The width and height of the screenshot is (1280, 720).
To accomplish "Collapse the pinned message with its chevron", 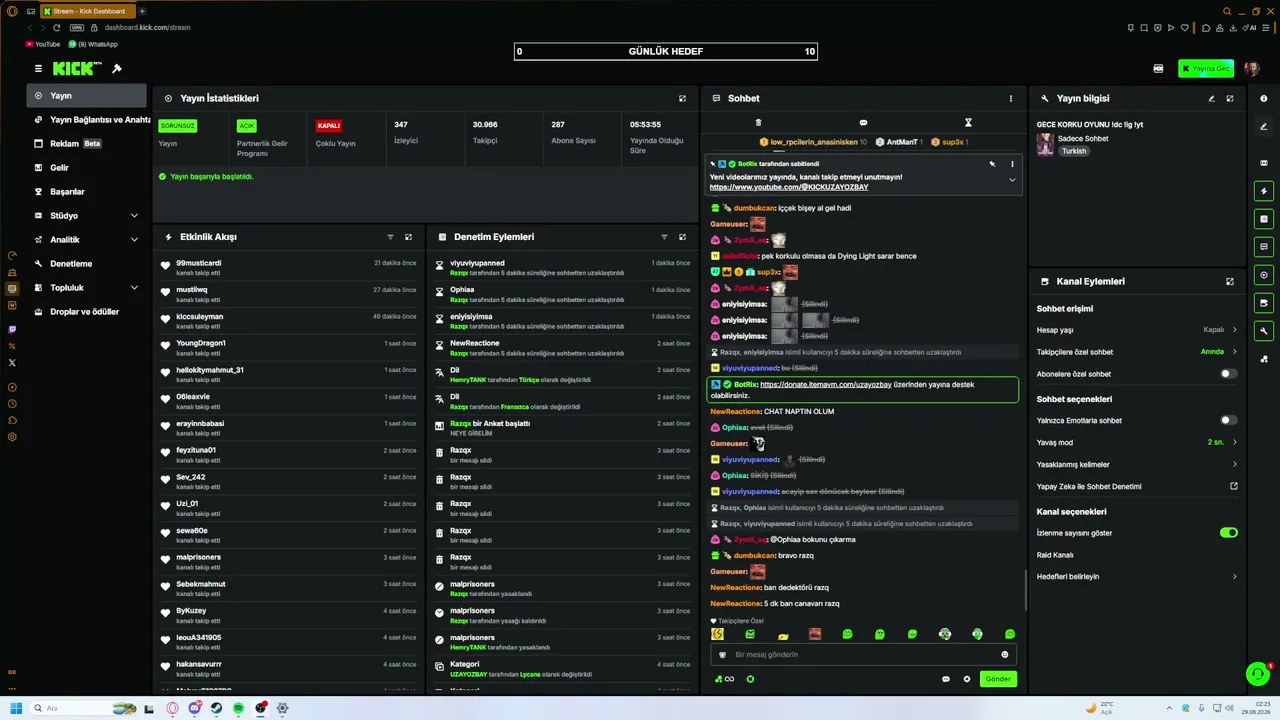I will click(1012, 180).
